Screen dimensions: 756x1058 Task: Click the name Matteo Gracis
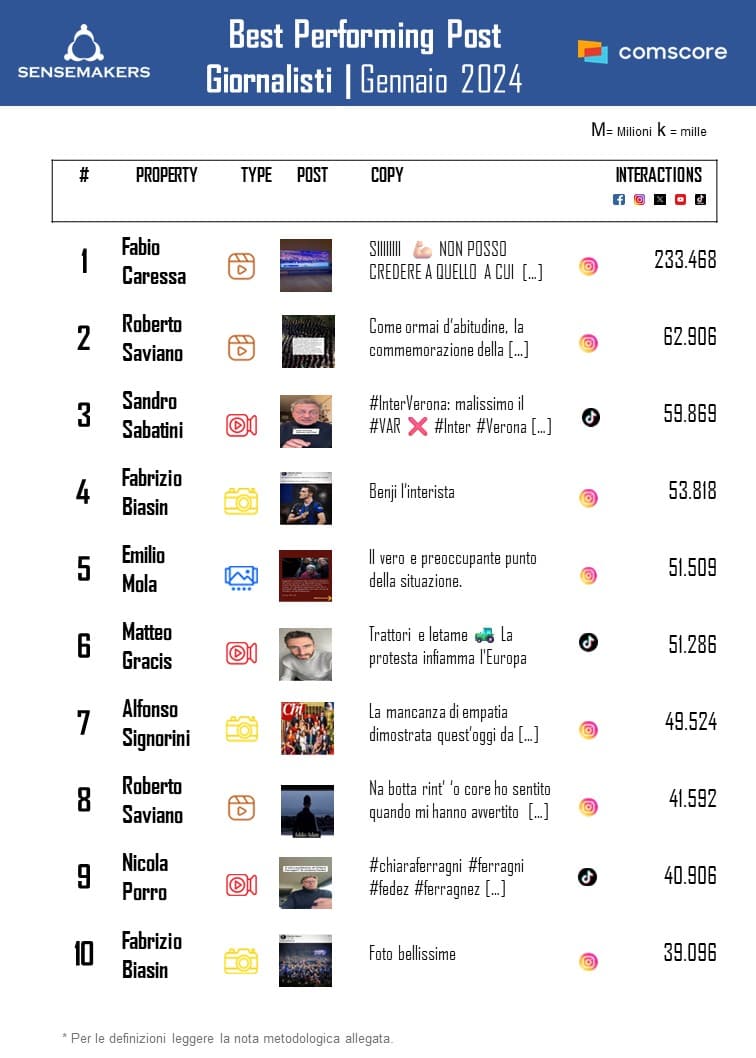(147, 646)
